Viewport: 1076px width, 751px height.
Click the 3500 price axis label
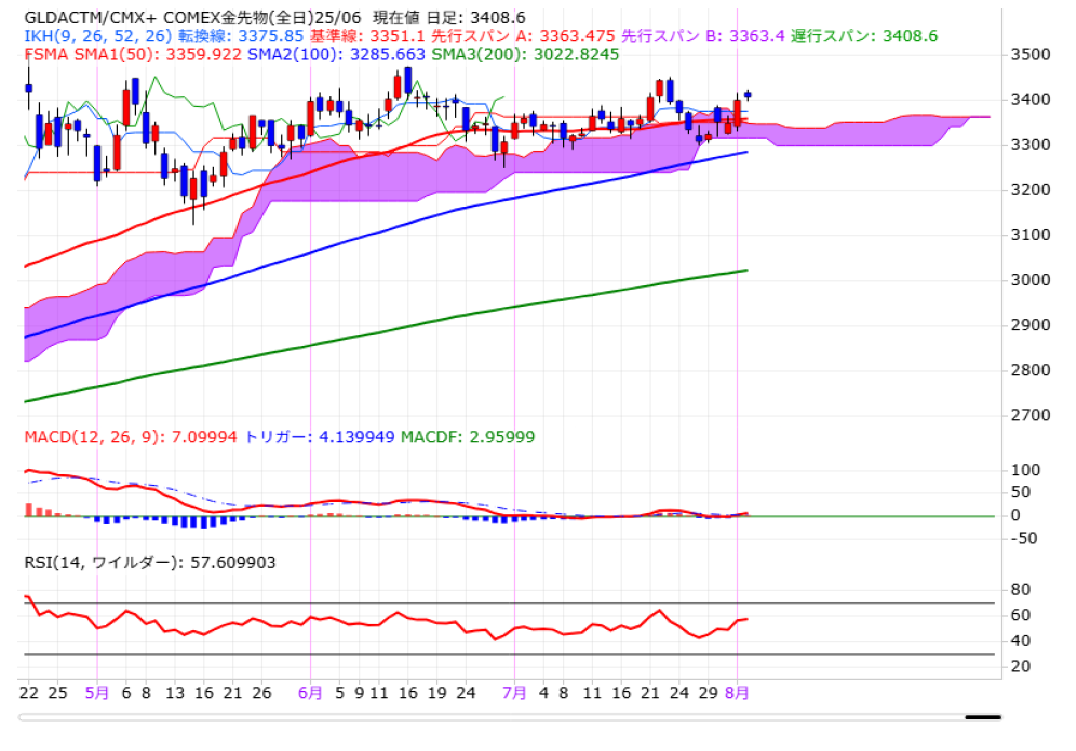[x=1031, y=54]
